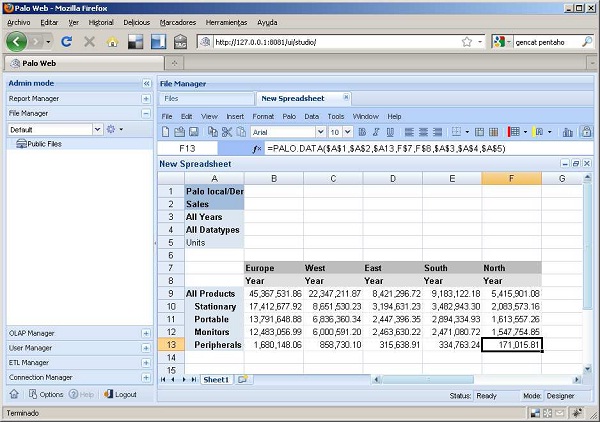This screenshot has height=422, width=600.
Task: Open the font size dropdown
Action: (x=347, y=132)
